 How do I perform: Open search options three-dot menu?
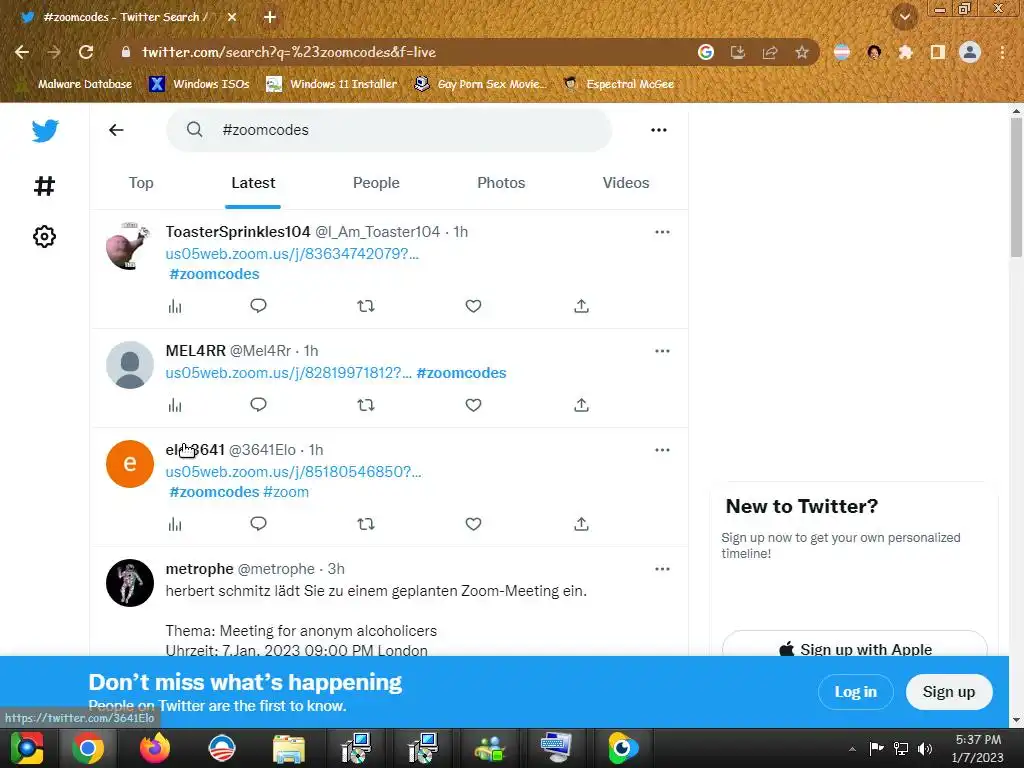[x=659, y=130]
